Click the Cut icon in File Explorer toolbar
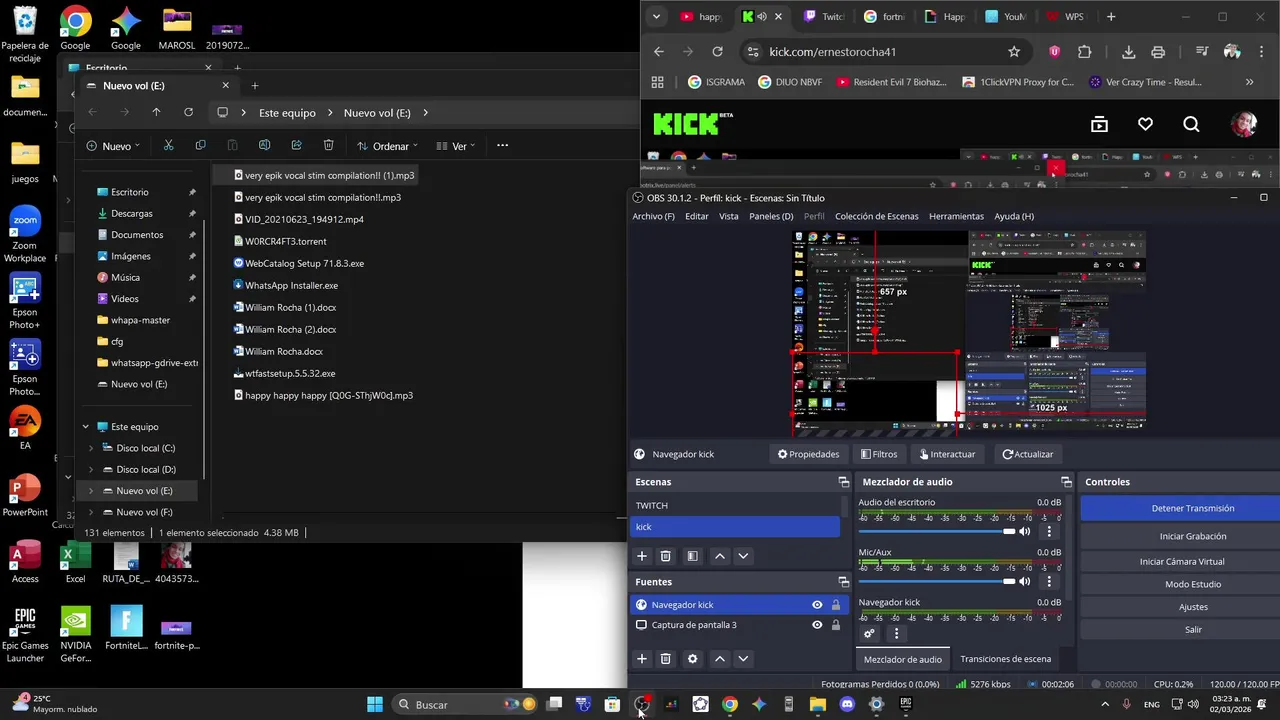The width and height of the screenshot is (1280, 720). (x=168, y=145)
